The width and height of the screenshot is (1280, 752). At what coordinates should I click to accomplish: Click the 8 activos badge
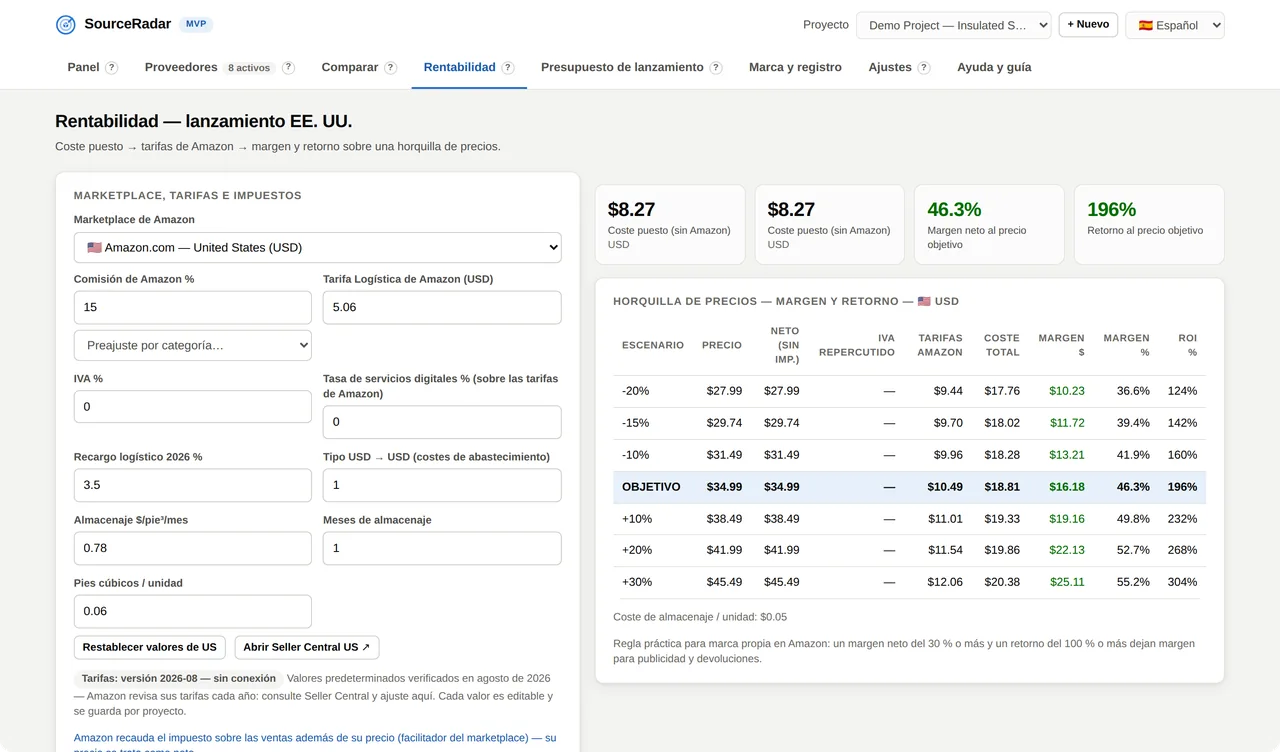(249, 68)
